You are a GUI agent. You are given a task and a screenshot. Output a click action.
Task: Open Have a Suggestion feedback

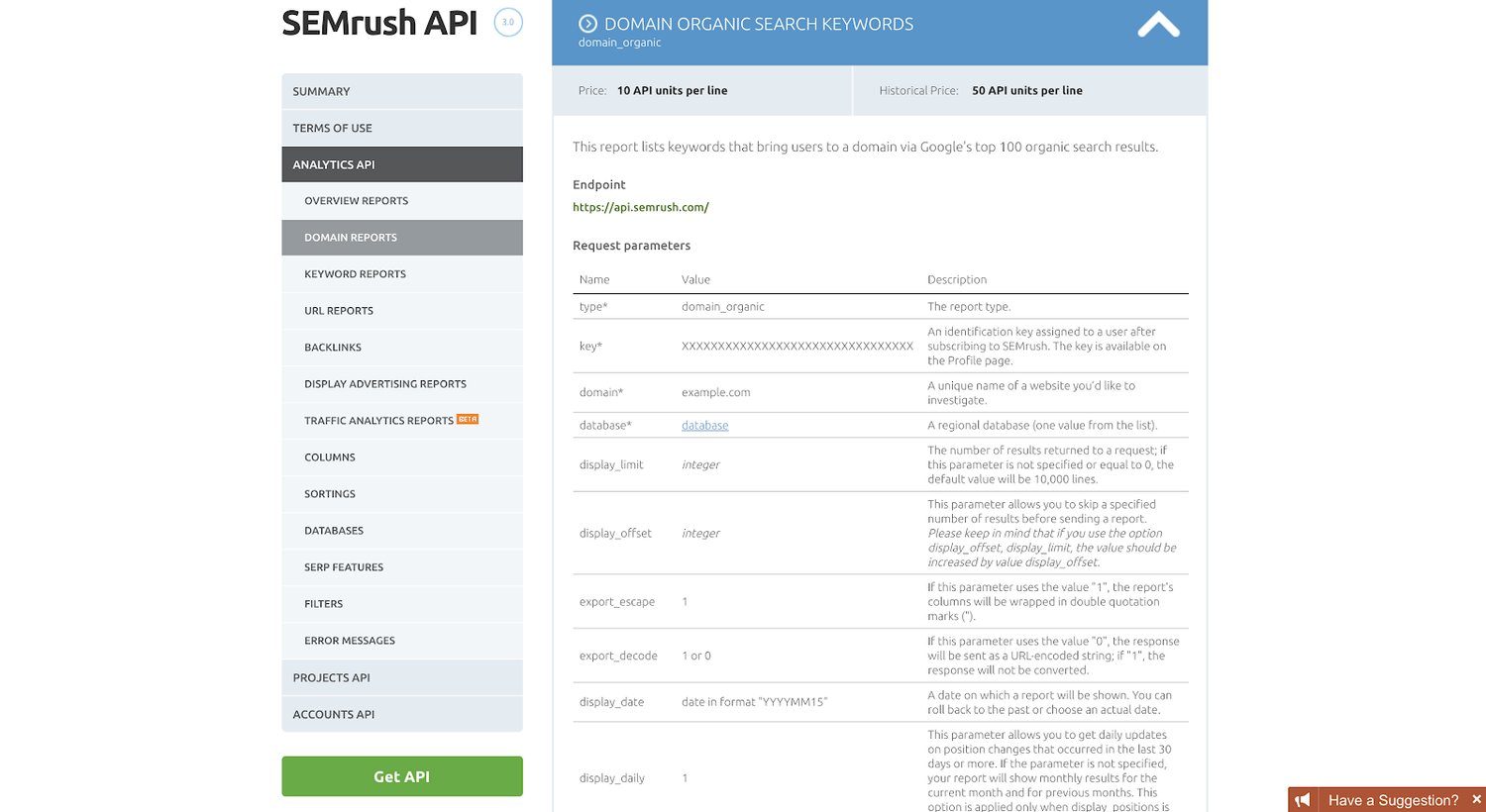click(1392, 800)
